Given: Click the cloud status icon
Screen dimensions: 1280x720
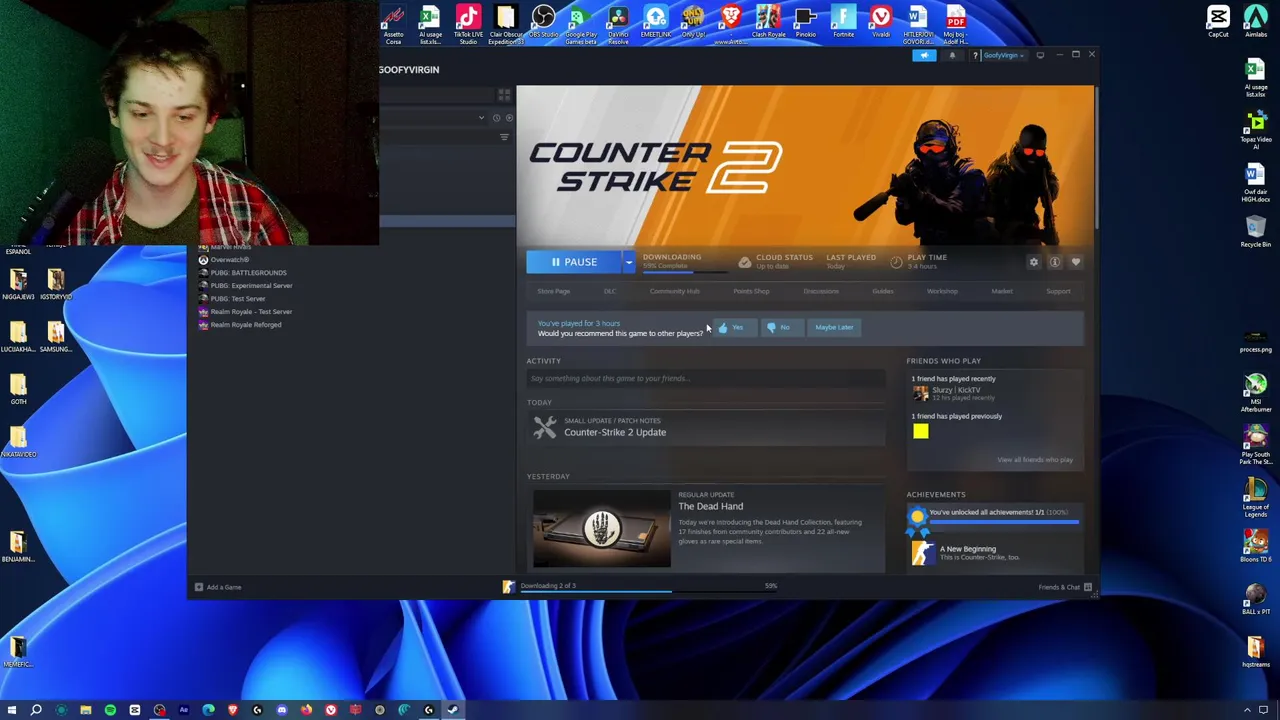Looking at the screenshot, I should click(x=744, y=262).
